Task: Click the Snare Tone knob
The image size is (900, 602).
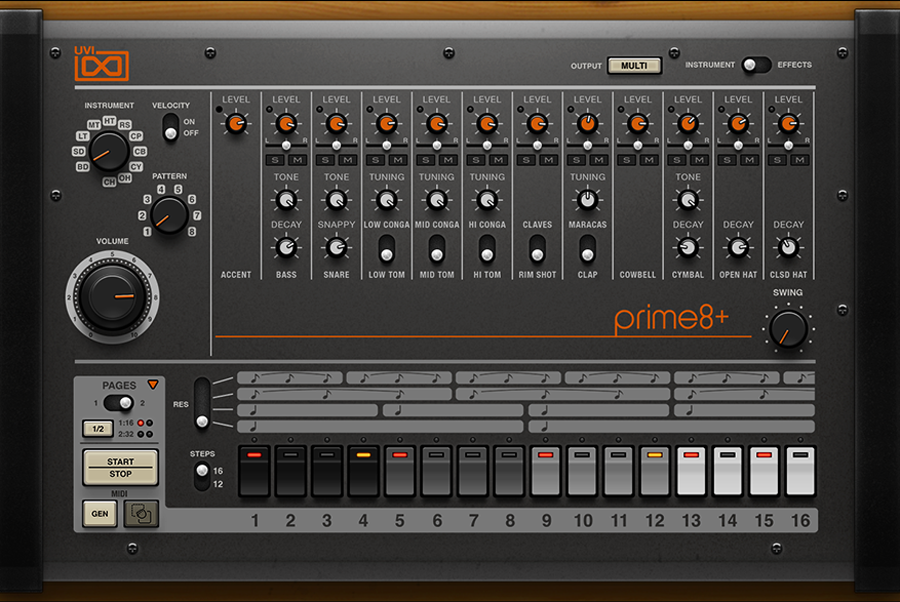Action: click(336, 200)
